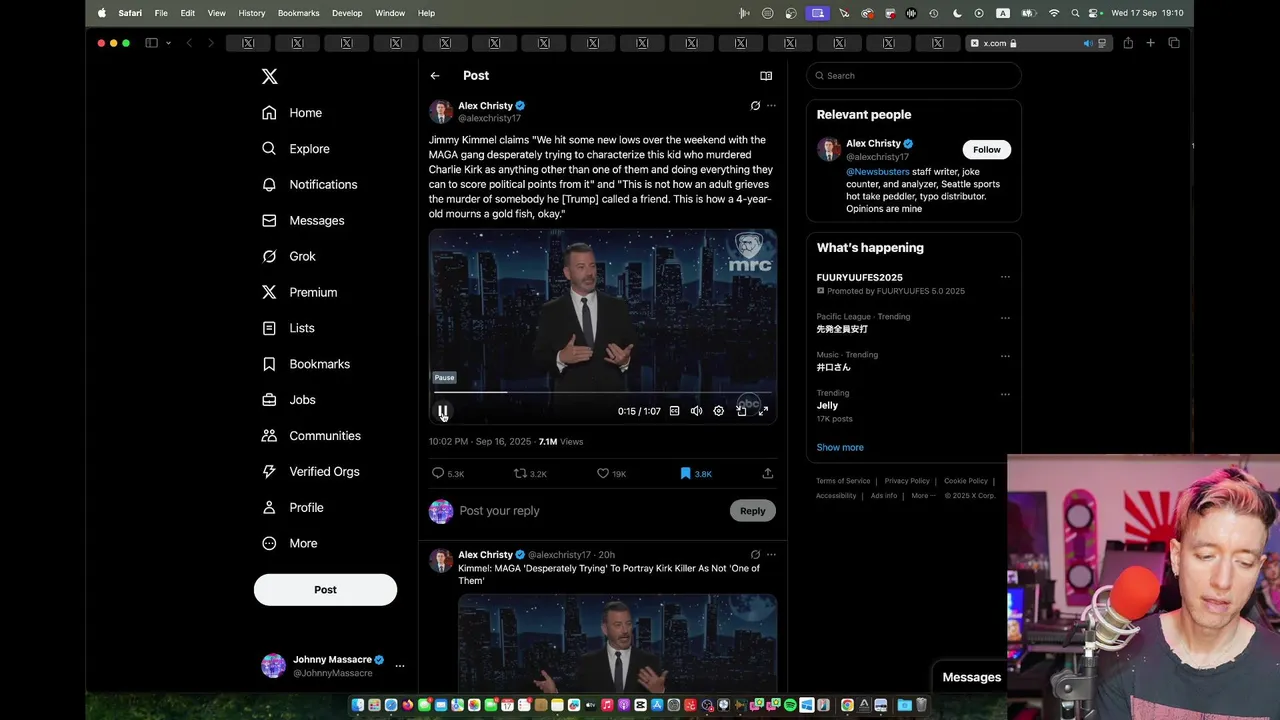Click the Post your reply field
This screenshot has height=720, width=1280.
tap(590, 511)
